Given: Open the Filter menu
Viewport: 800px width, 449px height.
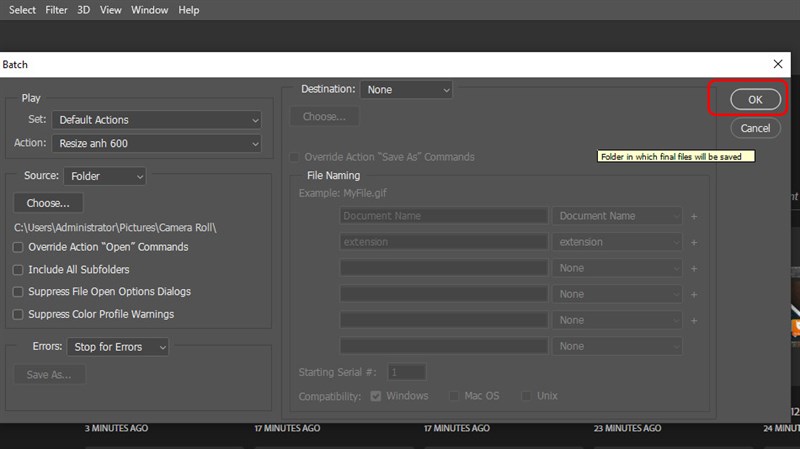Looking at the screenshot, I should coord(57,10).
